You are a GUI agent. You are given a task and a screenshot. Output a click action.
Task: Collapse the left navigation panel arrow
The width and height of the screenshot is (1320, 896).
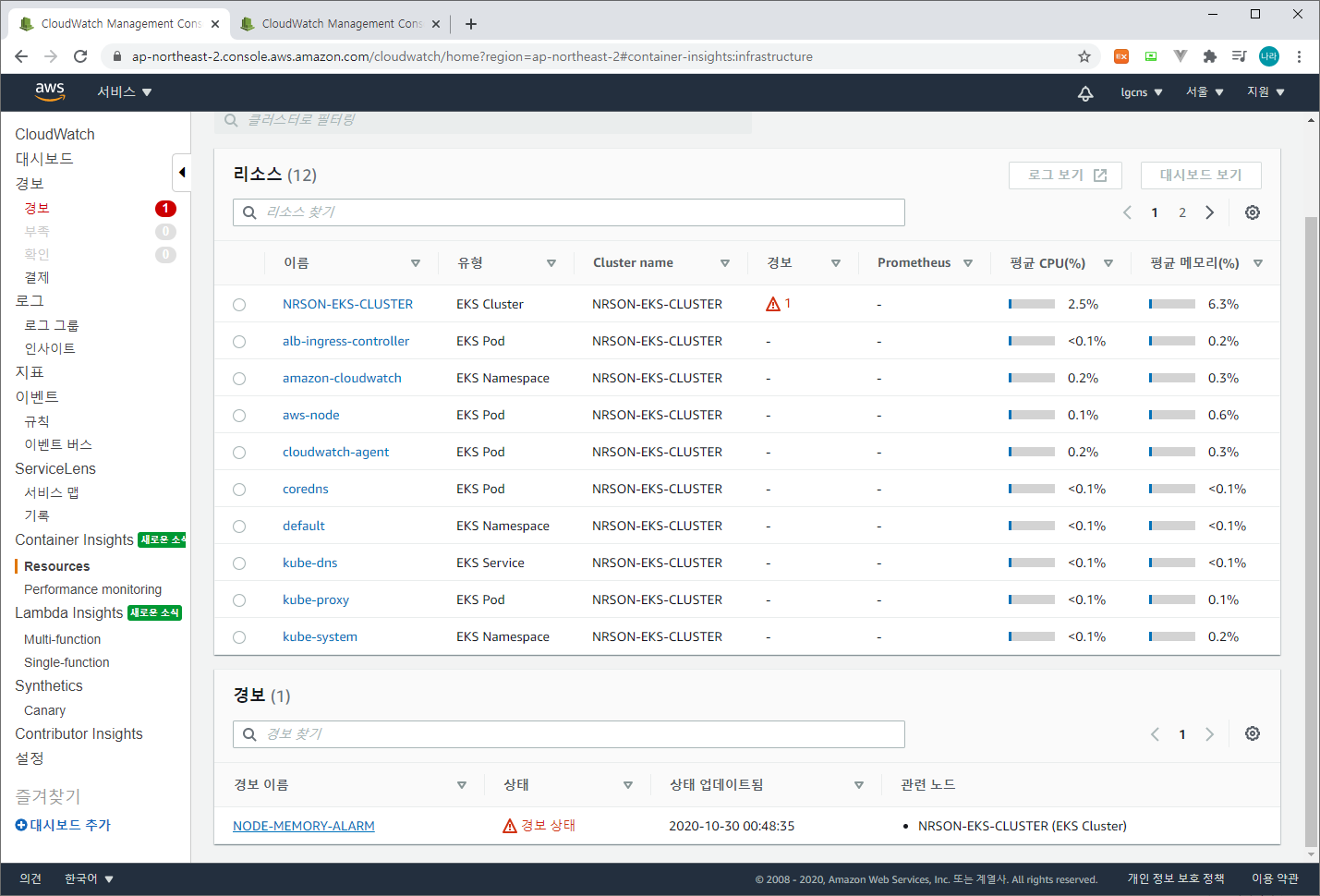click(182, 173)
